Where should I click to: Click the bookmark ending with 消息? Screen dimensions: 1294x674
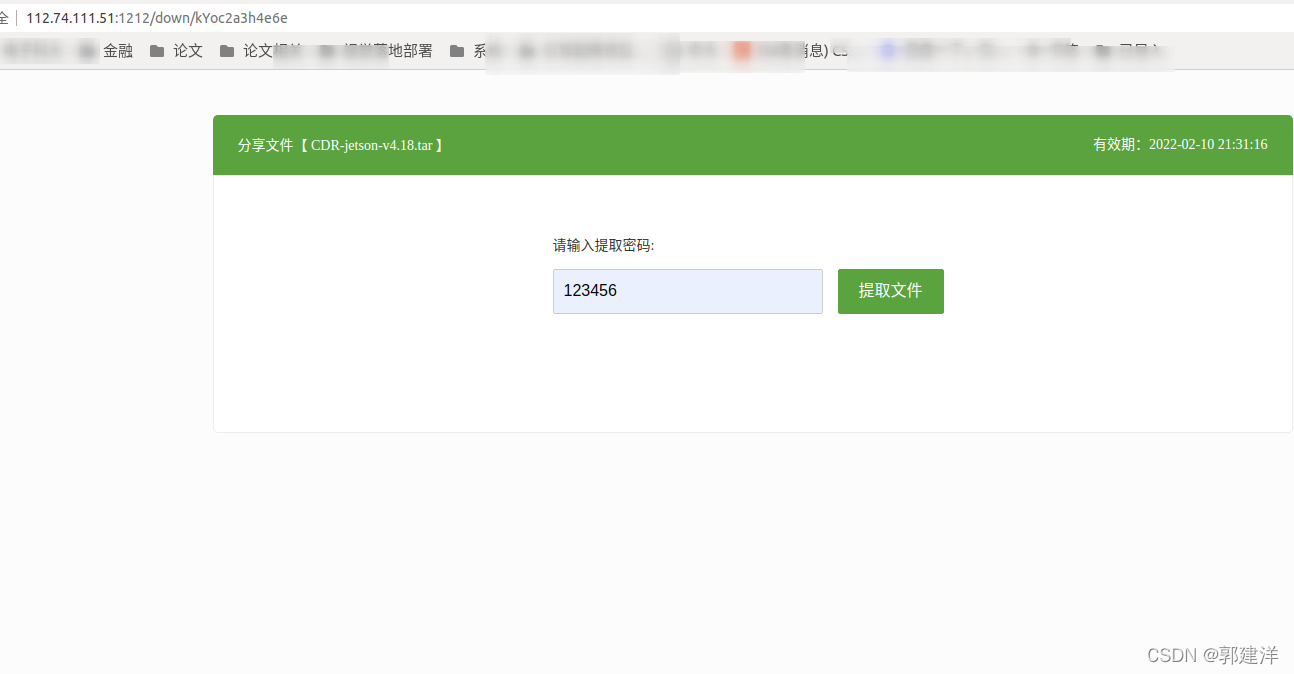click(787, 50)
